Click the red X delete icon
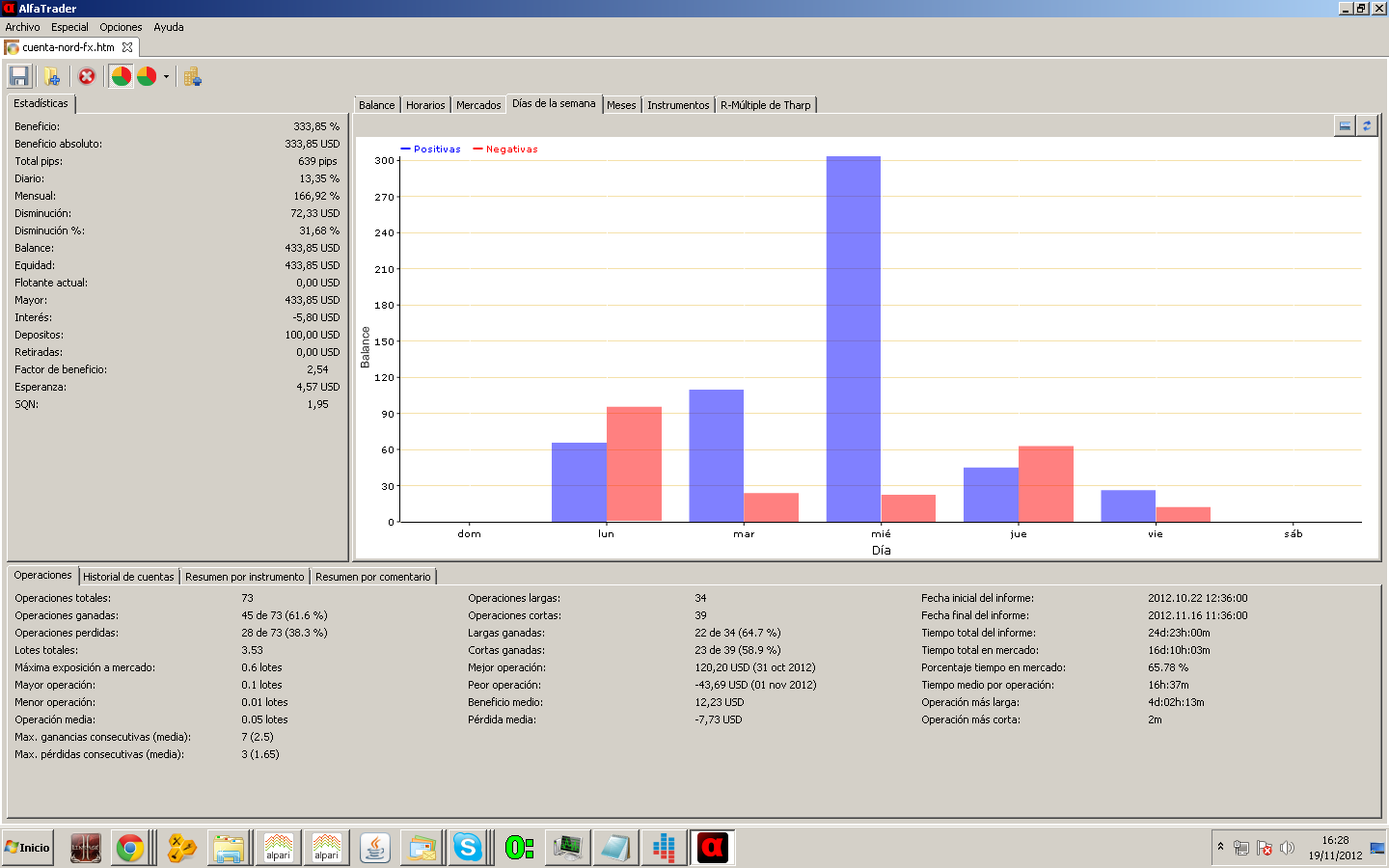The image size is (1389, 868). pos(87,76)
